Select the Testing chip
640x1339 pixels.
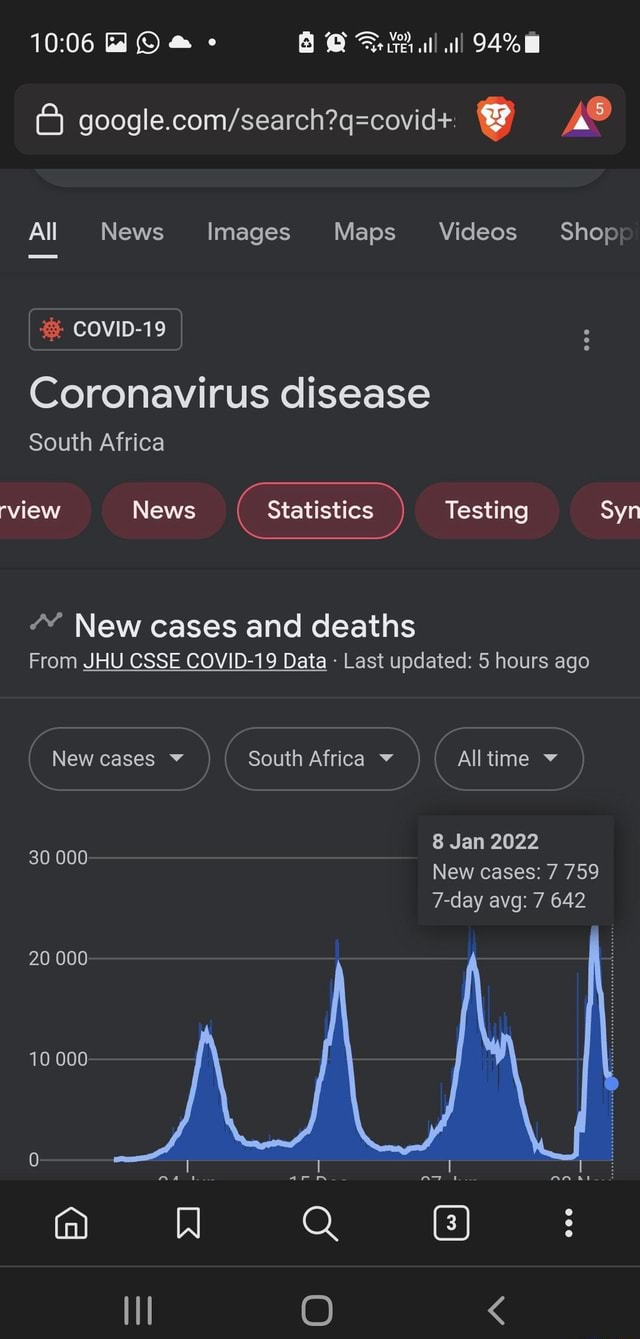(x=487, y=510)
